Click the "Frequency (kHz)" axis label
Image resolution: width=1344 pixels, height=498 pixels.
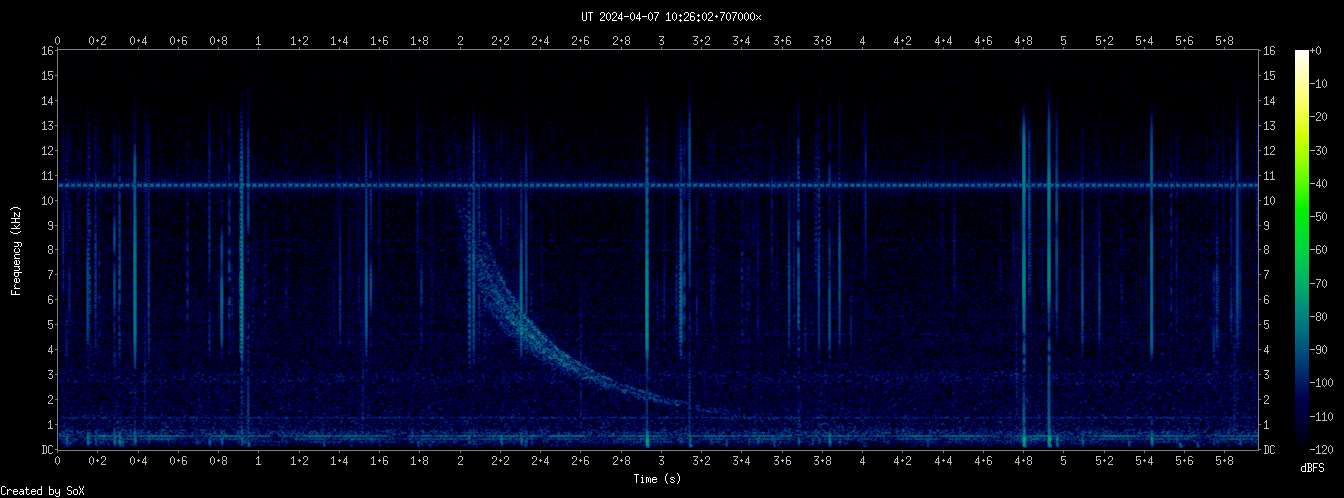16,250
